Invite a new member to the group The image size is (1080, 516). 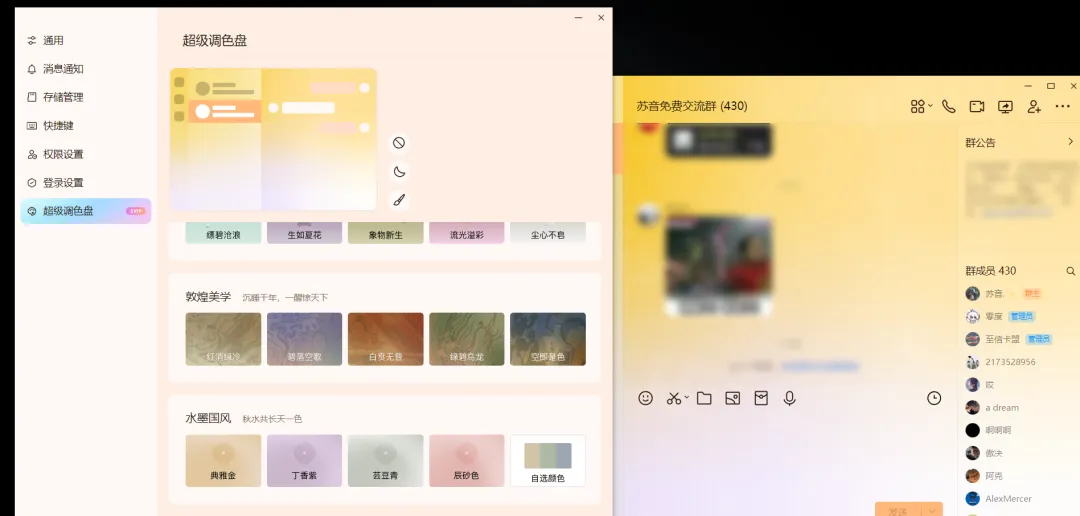pos(1034,106)
